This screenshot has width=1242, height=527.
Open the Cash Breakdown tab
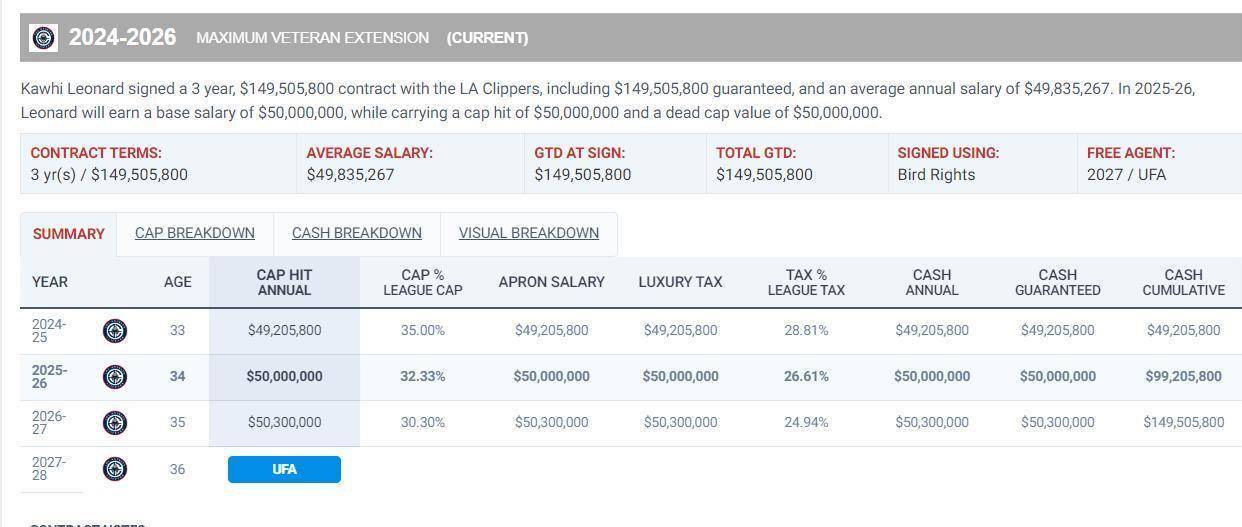click(x=356, y=233)
